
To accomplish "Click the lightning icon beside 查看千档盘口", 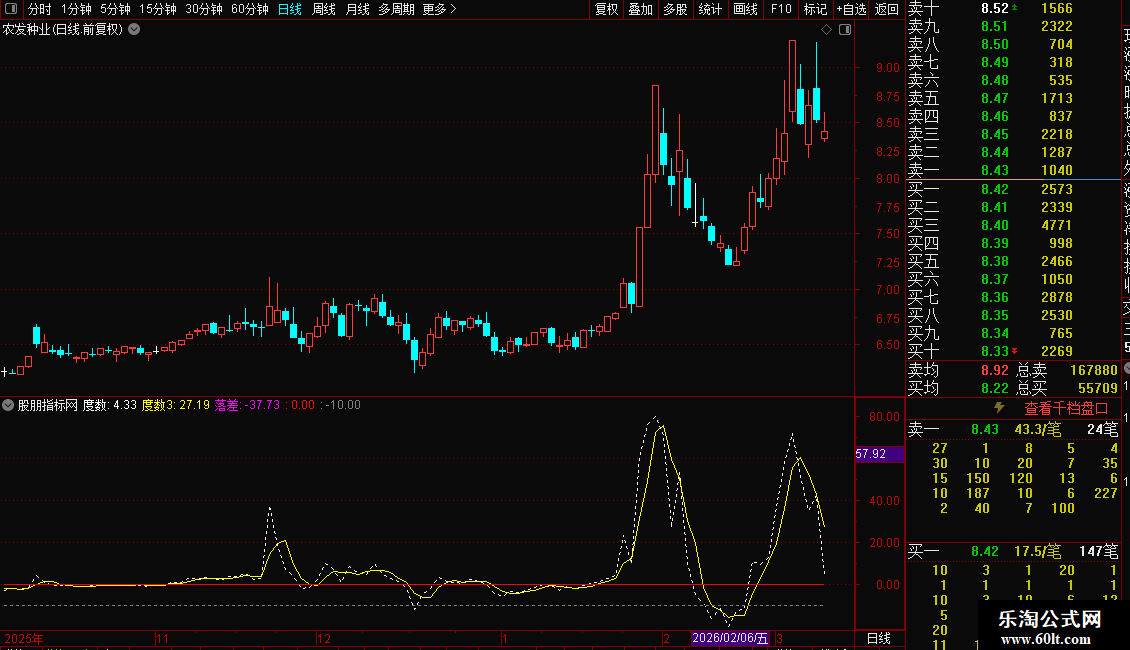I will pyautogui.click(x=999, y=408).
